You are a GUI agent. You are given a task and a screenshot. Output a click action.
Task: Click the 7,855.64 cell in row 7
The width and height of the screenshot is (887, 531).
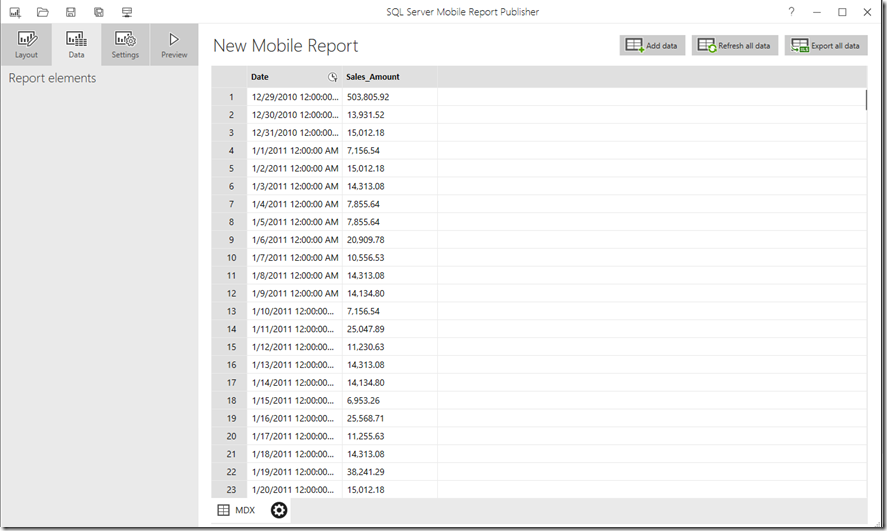click(x=389, y=204)
